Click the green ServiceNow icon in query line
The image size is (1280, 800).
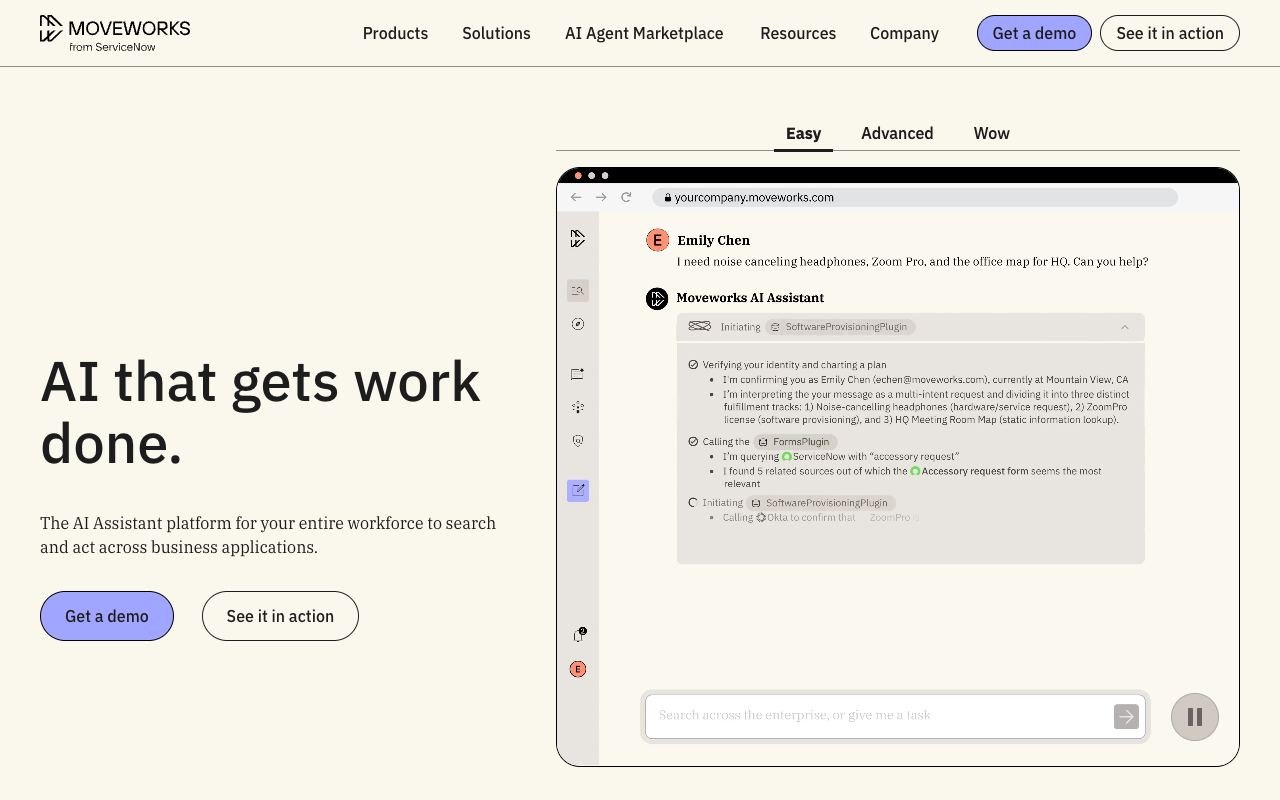point(786,457)
